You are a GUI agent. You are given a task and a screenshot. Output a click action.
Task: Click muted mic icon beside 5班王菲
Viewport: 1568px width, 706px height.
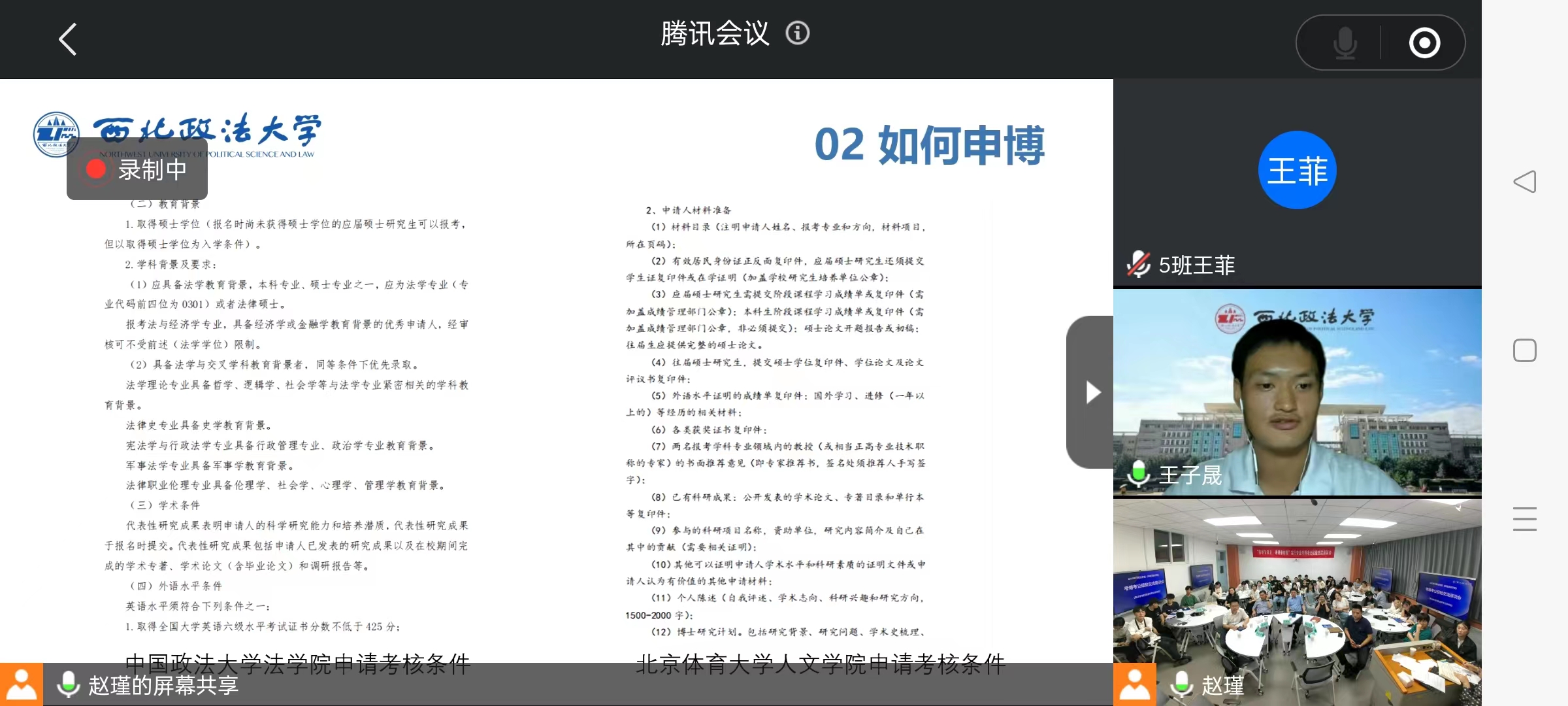tap(1138, 264)
